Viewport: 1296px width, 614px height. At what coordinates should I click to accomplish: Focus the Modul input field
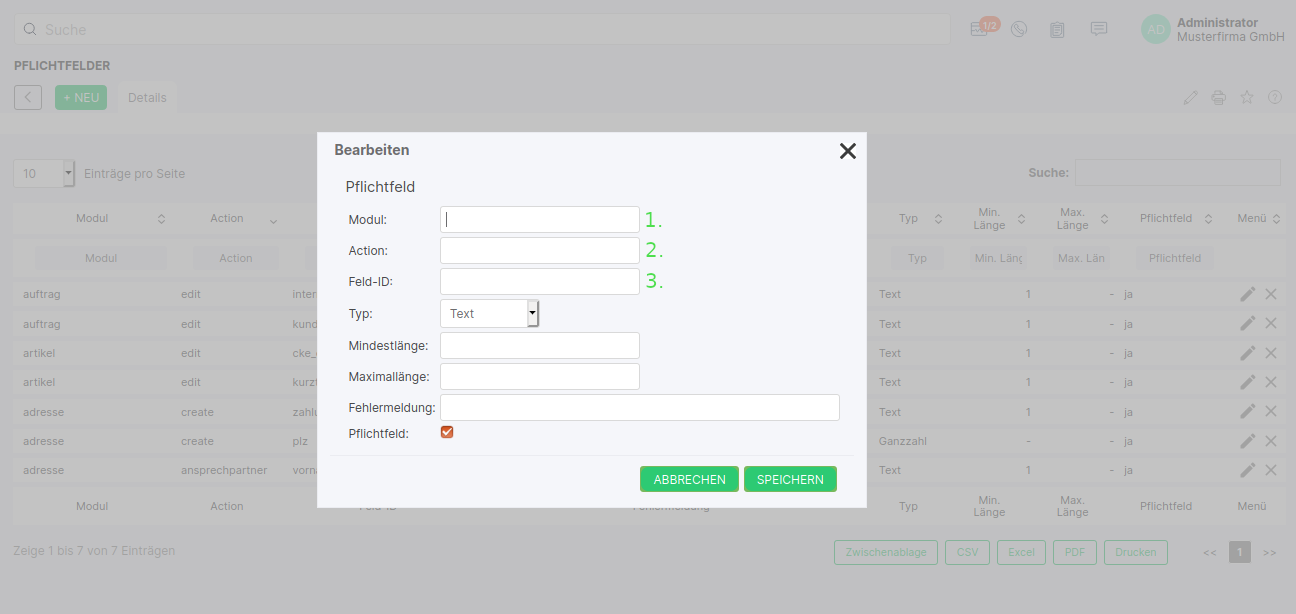(x=539, y=220)
